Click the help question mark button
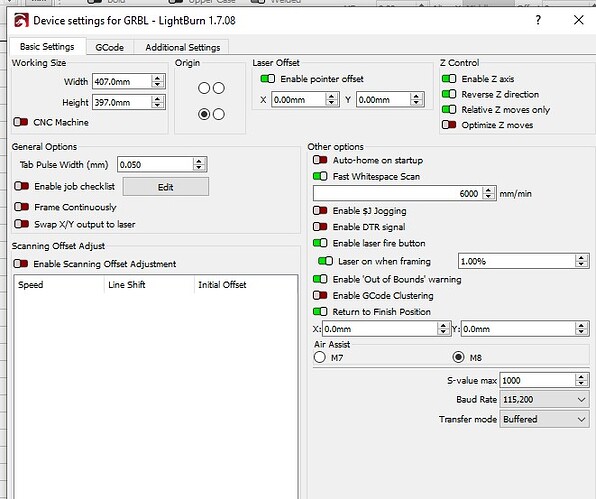Screen dimensions: 596x499 pyautogui.click(x=538, y=20)
